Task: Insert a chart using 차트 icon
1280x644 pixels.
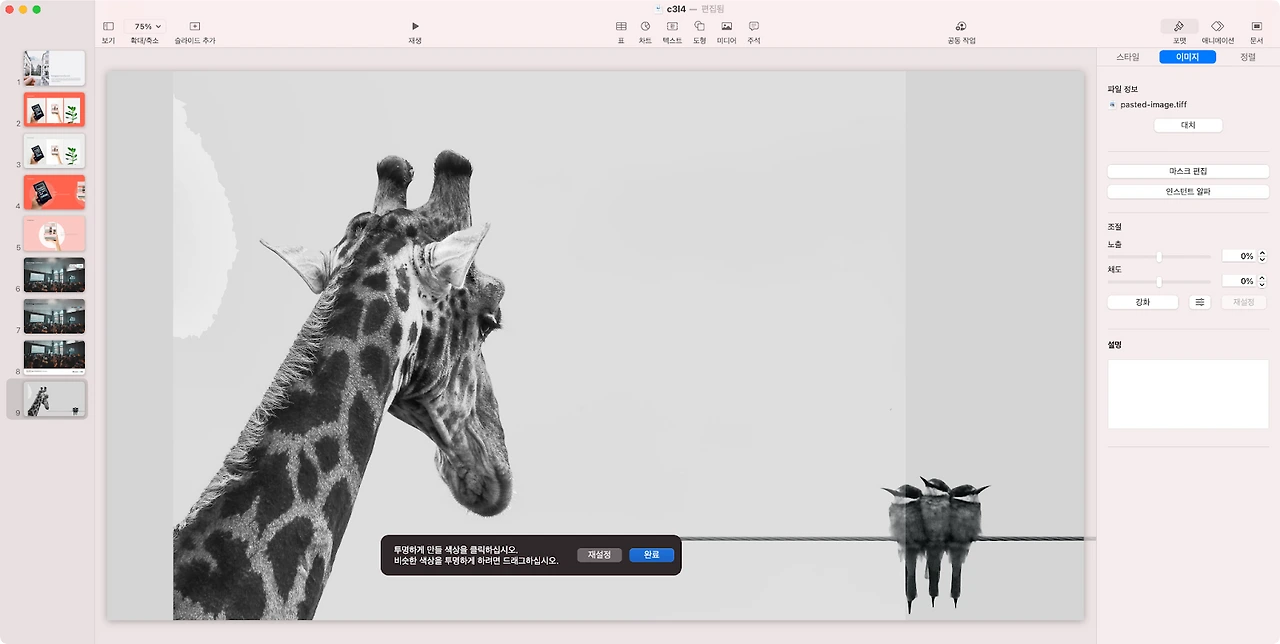Action: tap(645, 26)
